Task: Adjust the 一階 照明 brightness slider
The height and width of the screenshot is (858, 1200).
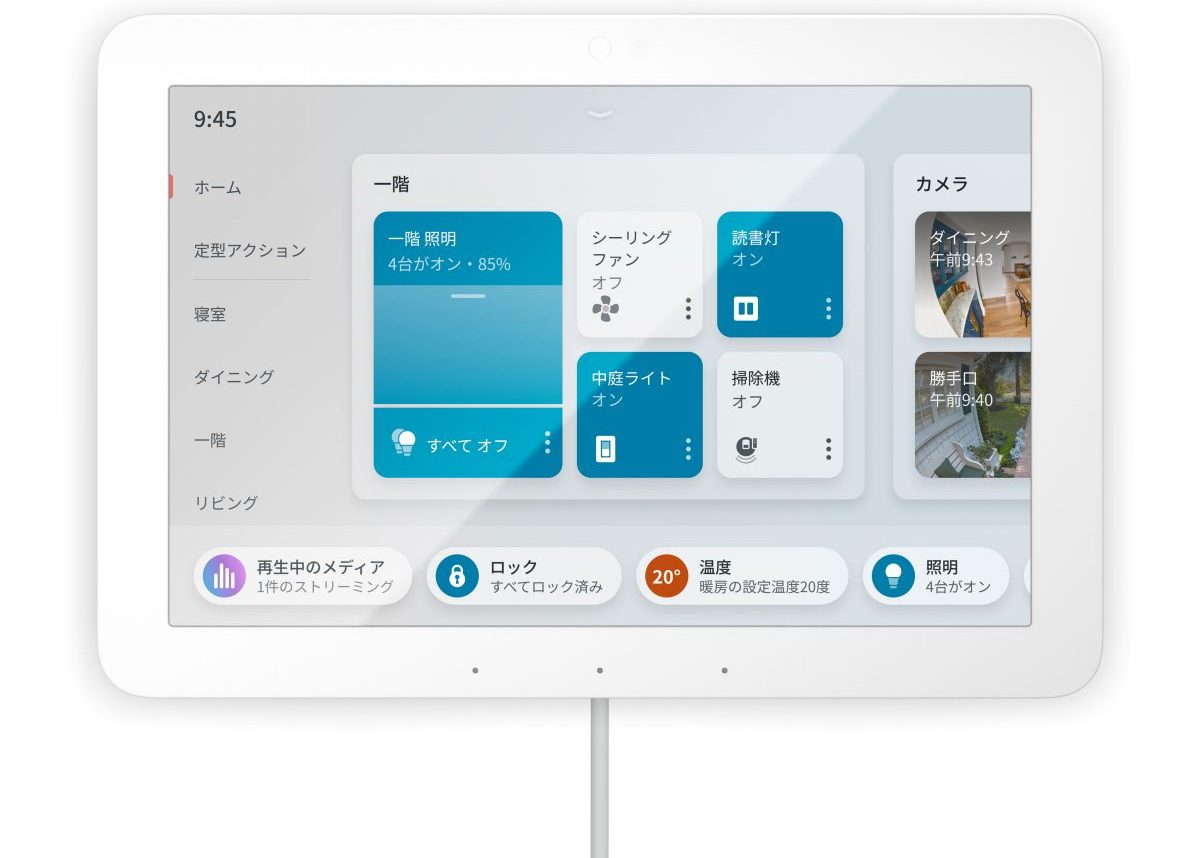Action: 468,345
